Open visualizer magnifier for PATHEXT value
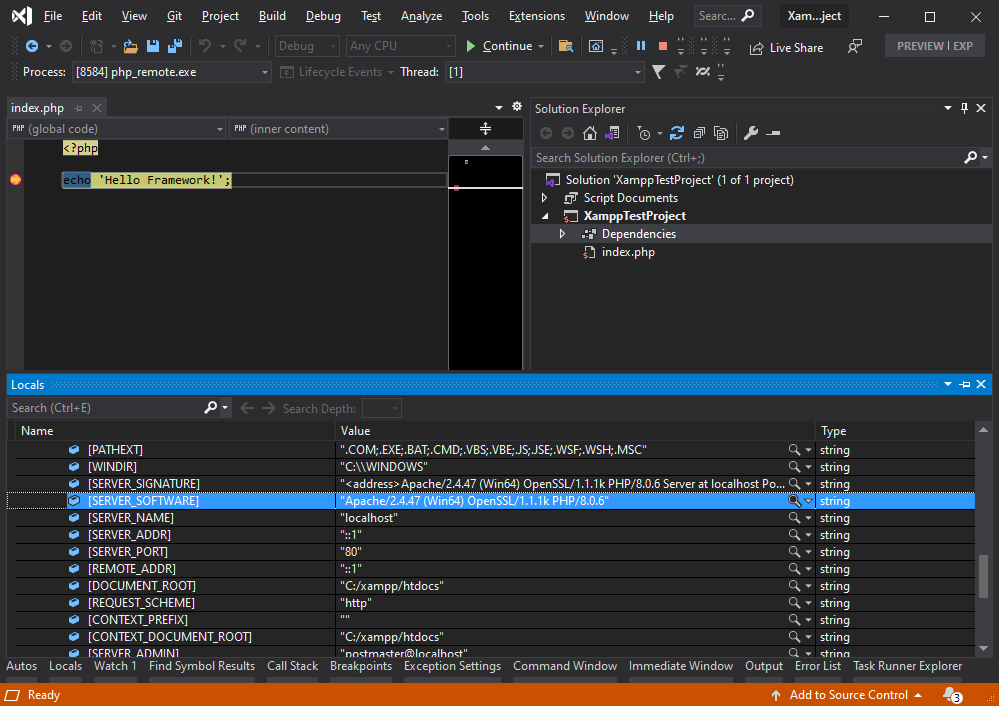 [x=794, y=450]
